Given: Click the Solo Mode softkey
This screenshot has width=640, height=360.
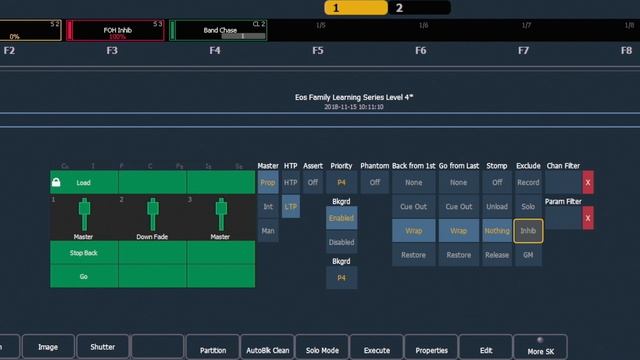Looking at the screenshot, I should coord(322,348).
